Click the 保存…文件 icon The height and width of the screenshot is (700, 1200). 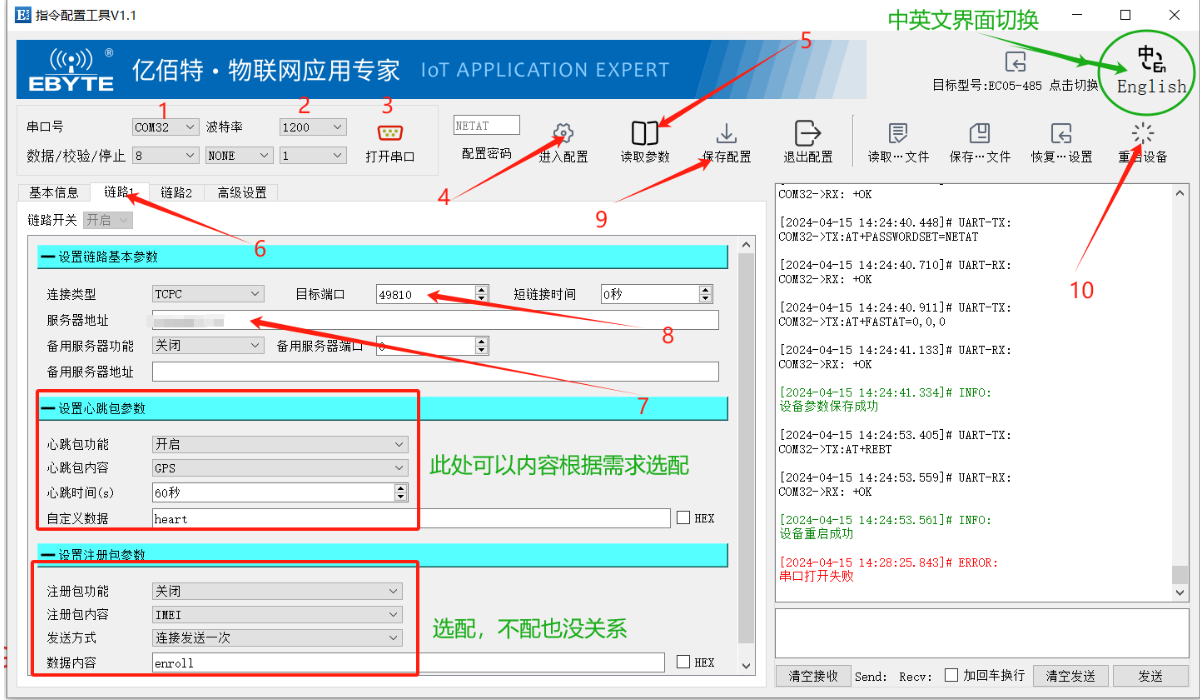[980, 133]
